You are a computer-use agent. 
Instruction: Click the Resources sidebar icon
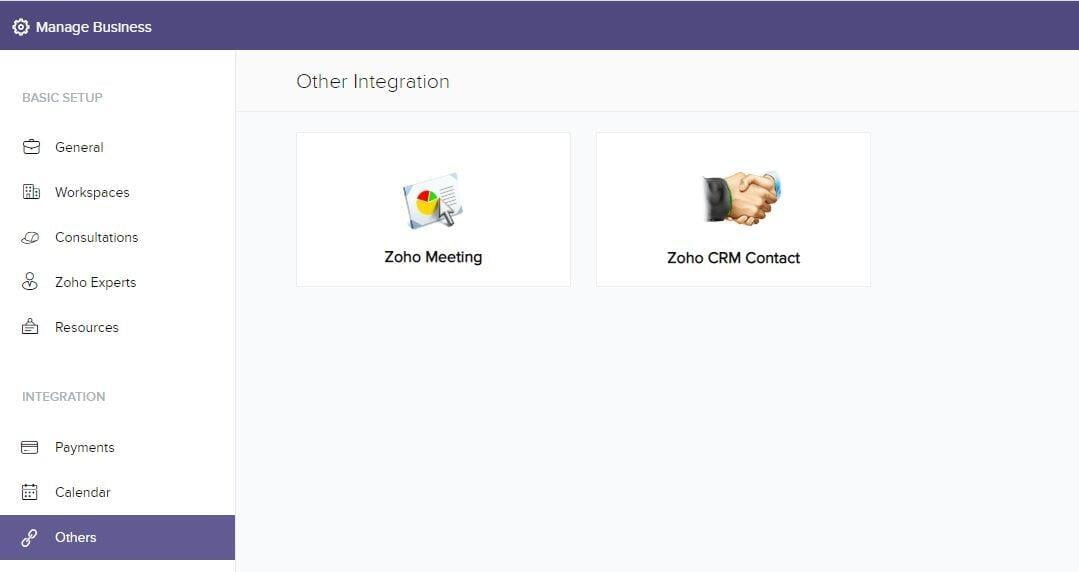tap(30, 326)
